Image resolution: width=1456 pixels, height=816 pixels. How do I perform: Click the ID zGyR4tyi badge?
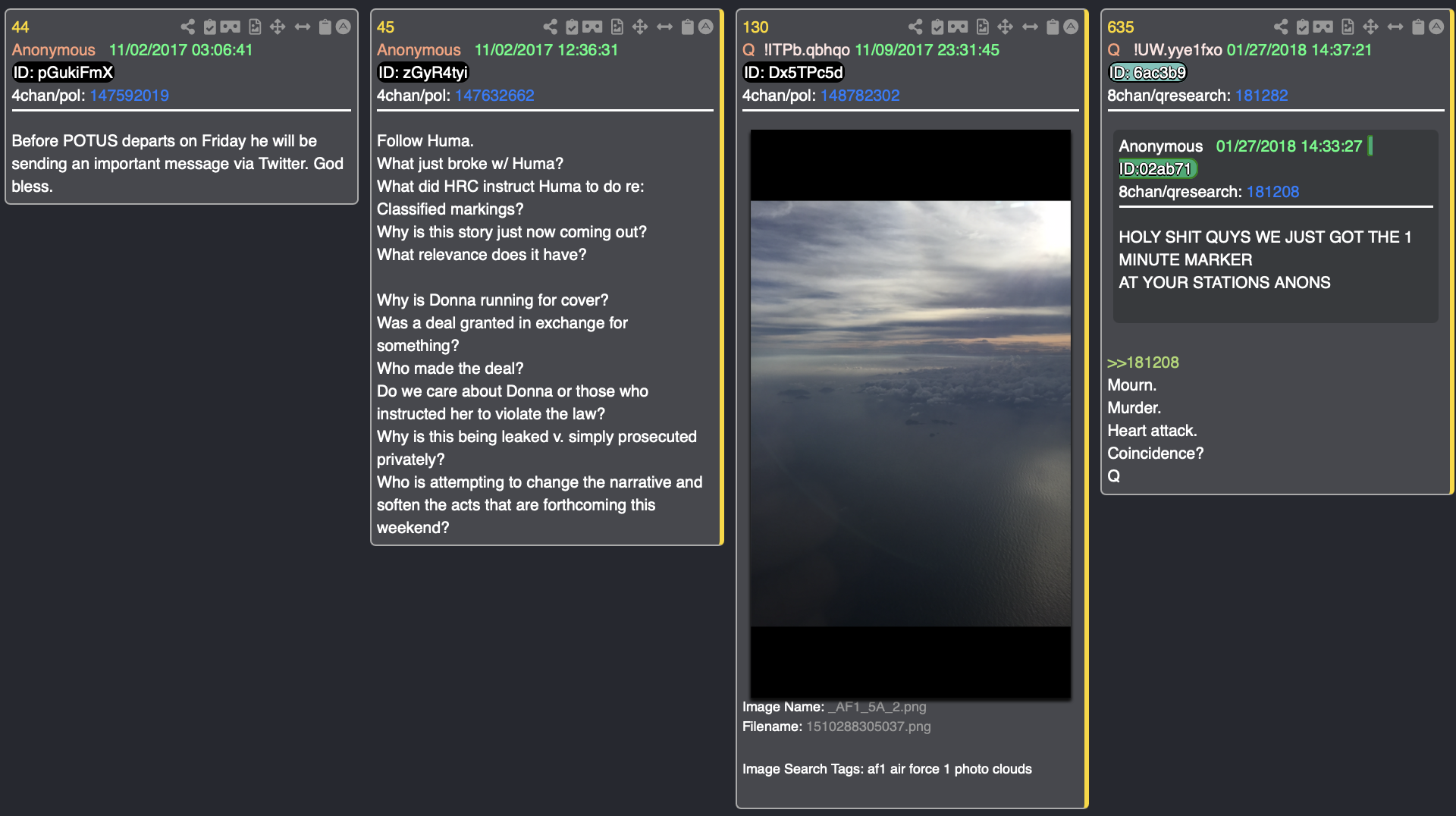pyautogui.click(x=423, y=73)
